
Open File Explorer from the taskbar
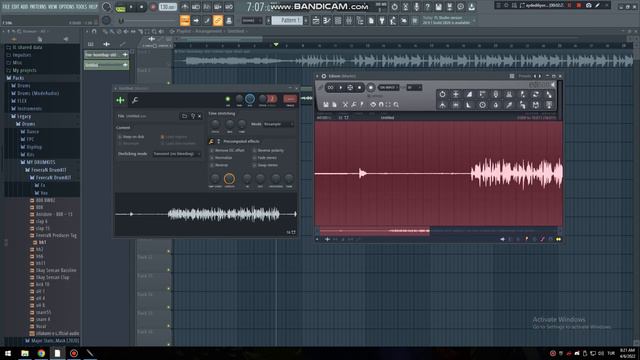point(25,353)
